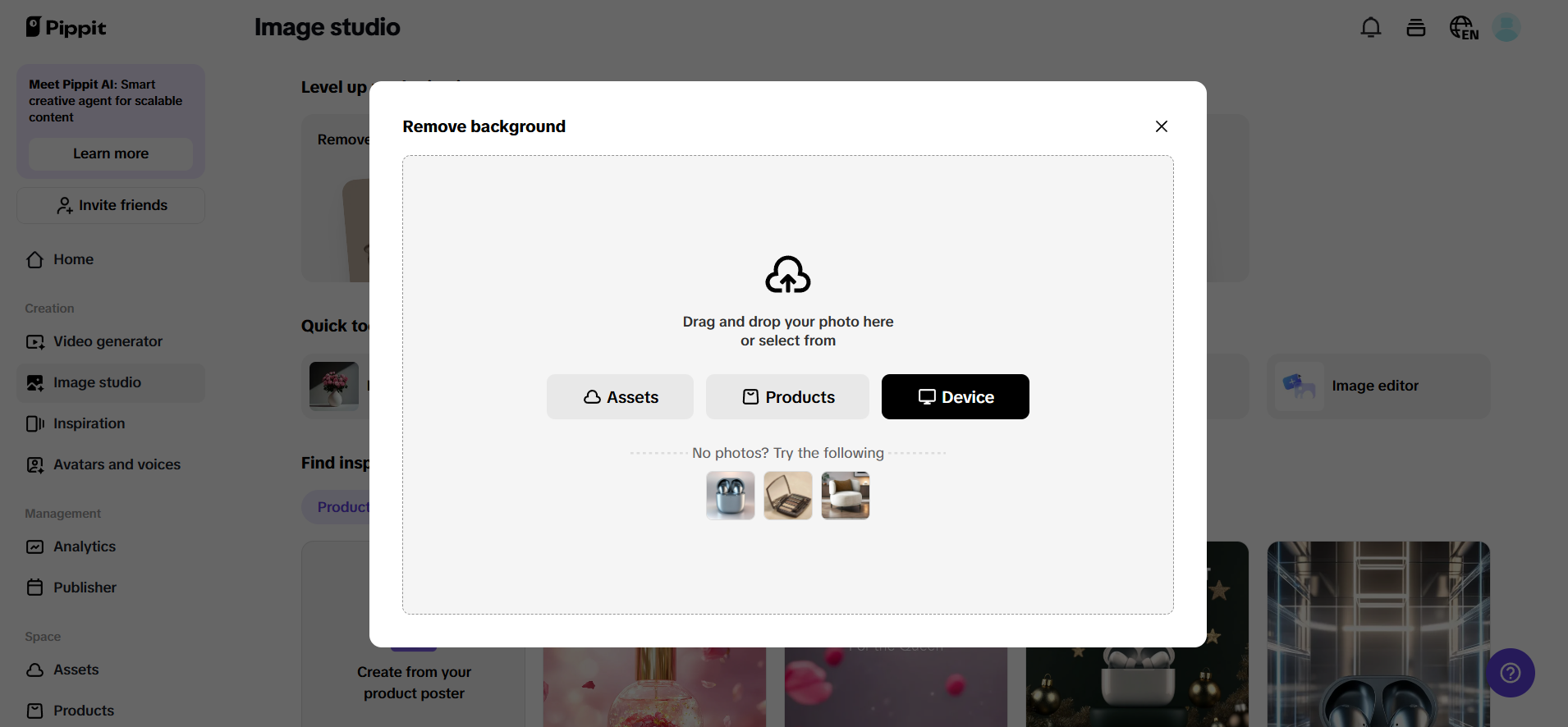Viewport: 1568px width, 727px height.
Task: Open the help question mark button
Action: coord(1511,673)
